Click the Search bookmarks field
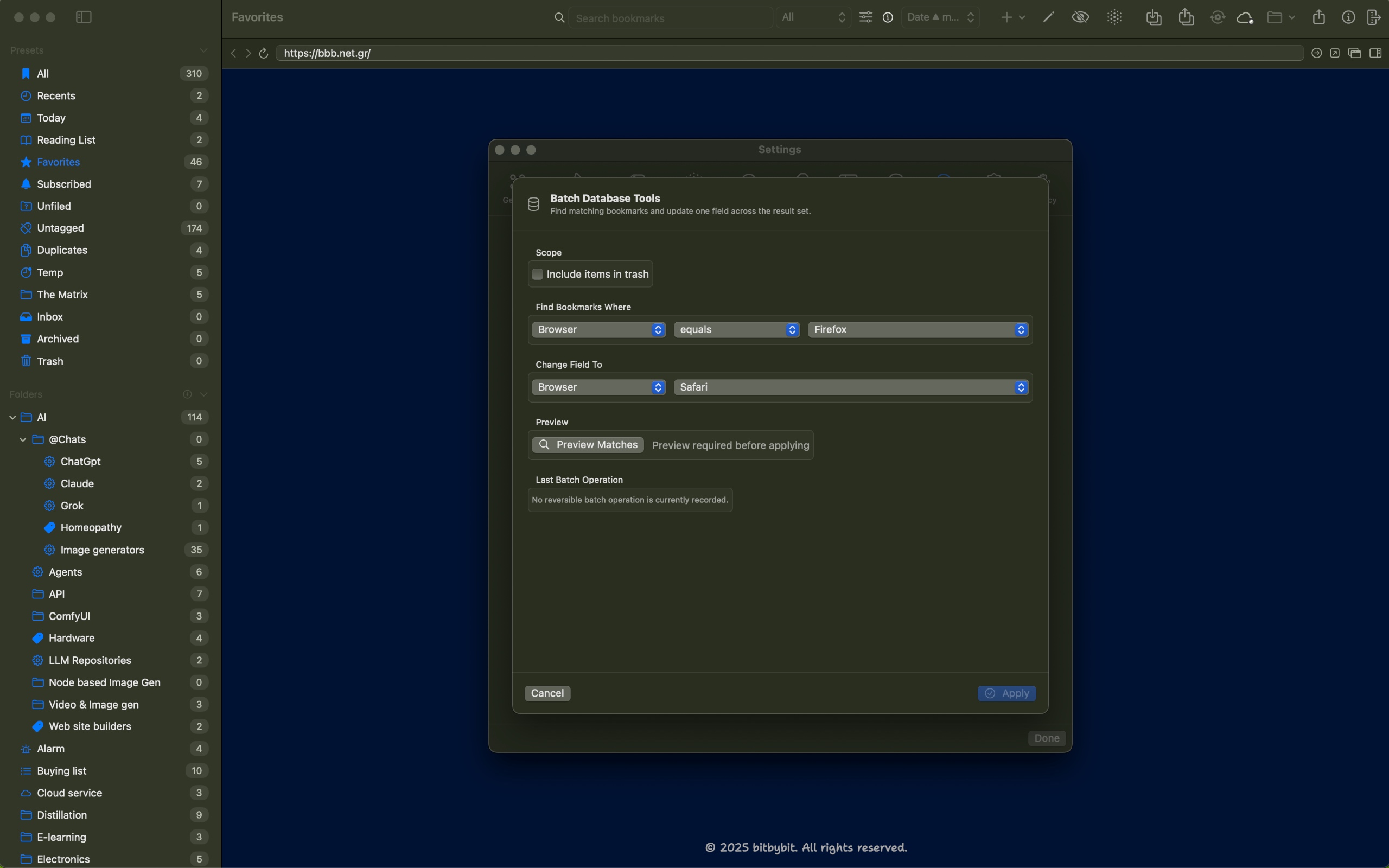The width and height of the screenshot is (1389, 868). 671,18
